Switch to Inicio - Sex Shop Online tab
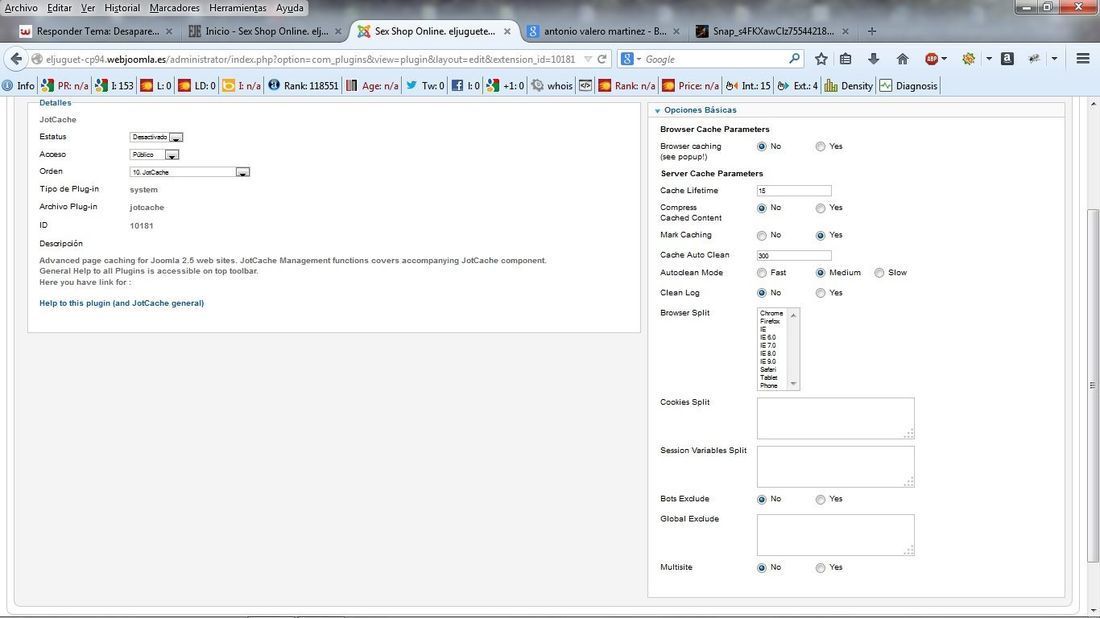The width and height of the screenshot is (1100, 618). tap(265, 31)
